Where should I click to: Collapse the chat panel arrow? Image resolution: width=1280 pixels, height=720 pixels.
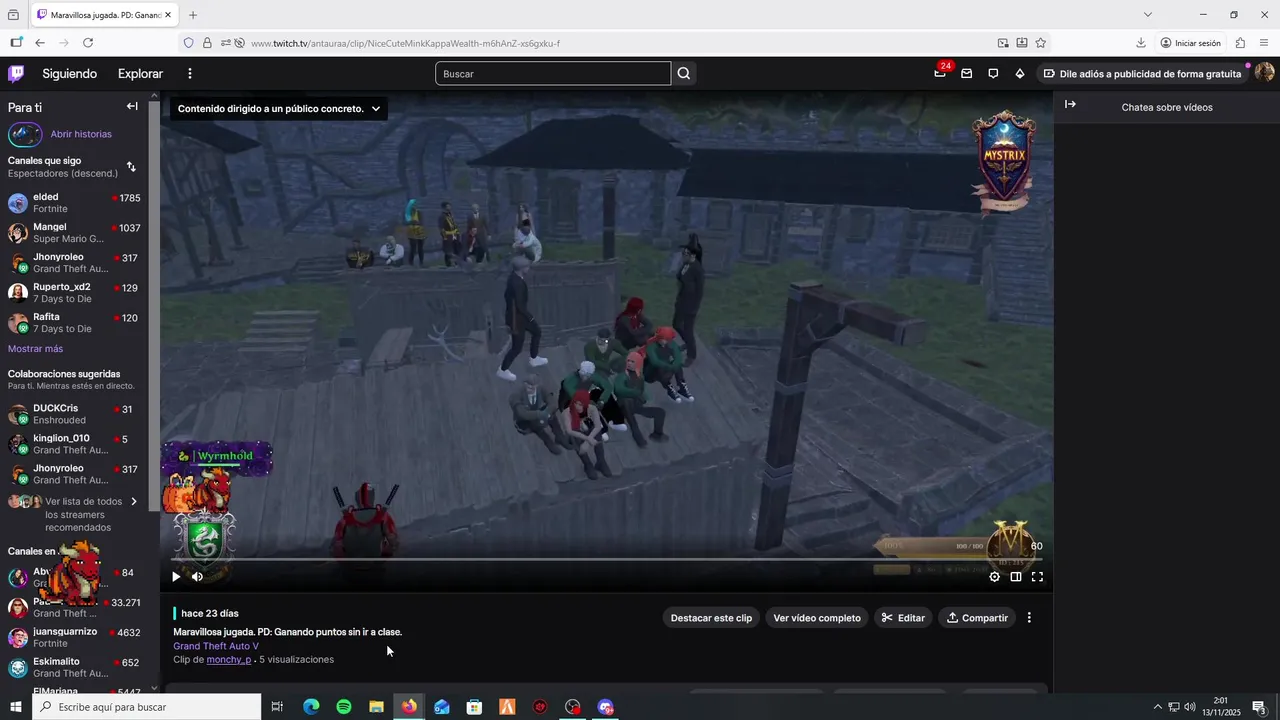(x=1070, y=105)
